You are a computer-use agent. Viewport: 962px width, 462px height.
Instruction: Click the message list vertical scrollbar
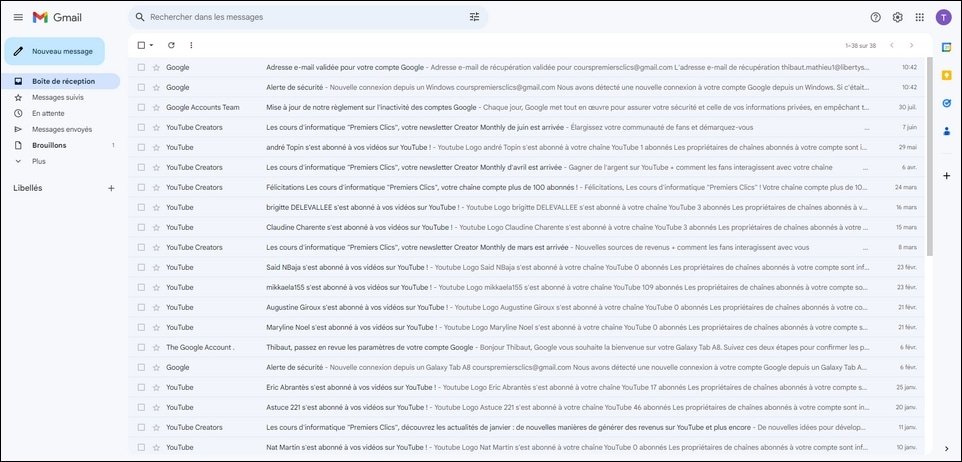929,156
